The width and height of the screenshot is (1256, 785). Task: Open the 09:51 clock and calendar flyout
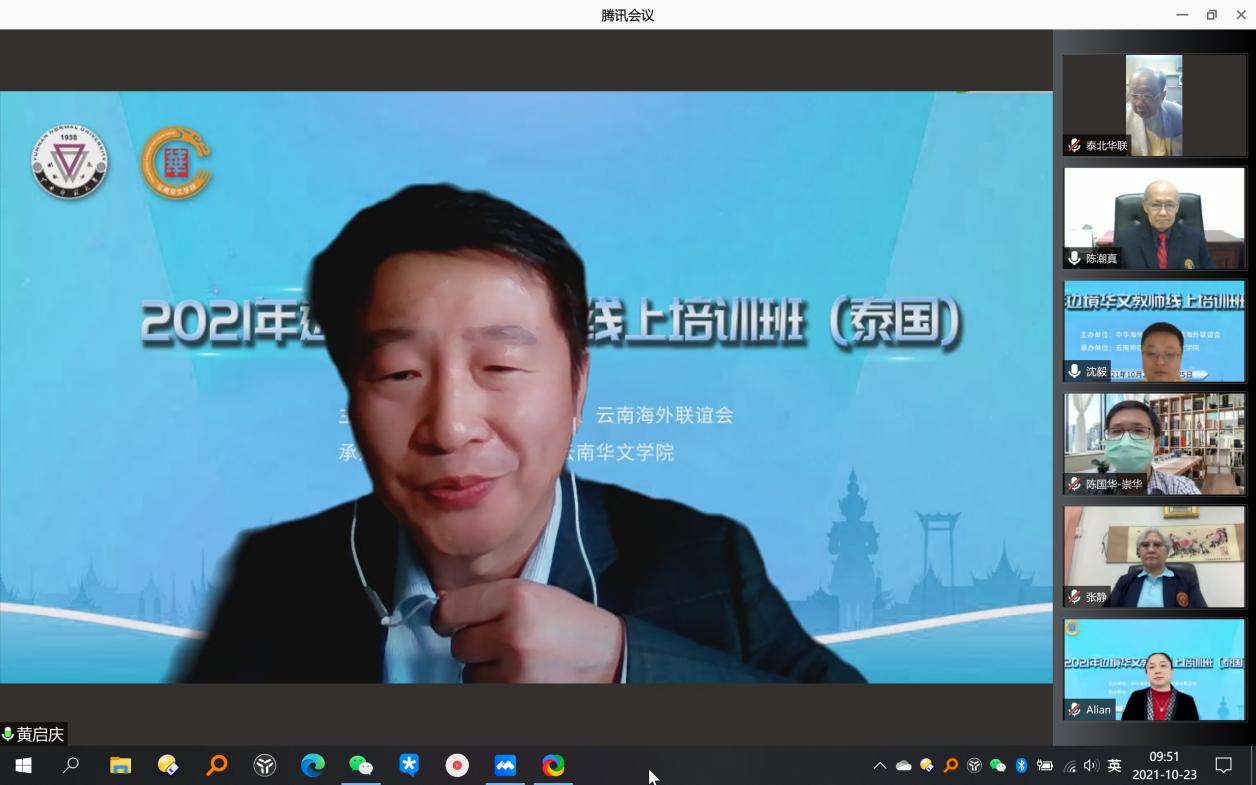(x=1164, y=765)
